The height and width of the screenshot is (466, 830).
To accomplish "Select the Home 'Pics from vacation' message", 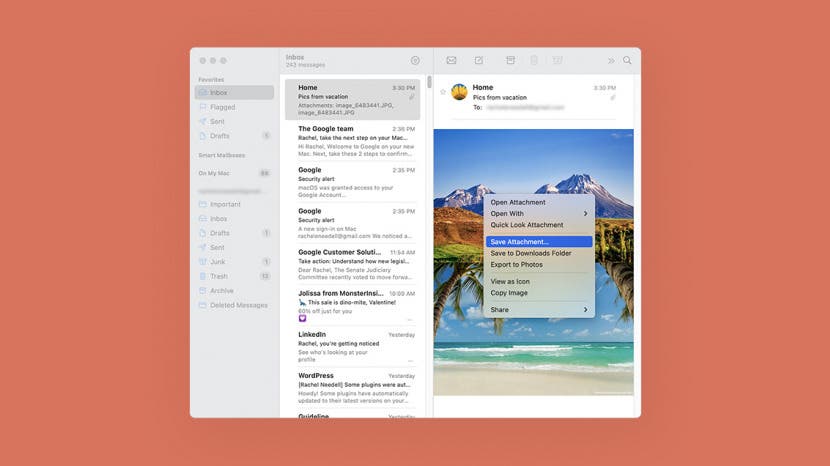I will pos(353,100).
